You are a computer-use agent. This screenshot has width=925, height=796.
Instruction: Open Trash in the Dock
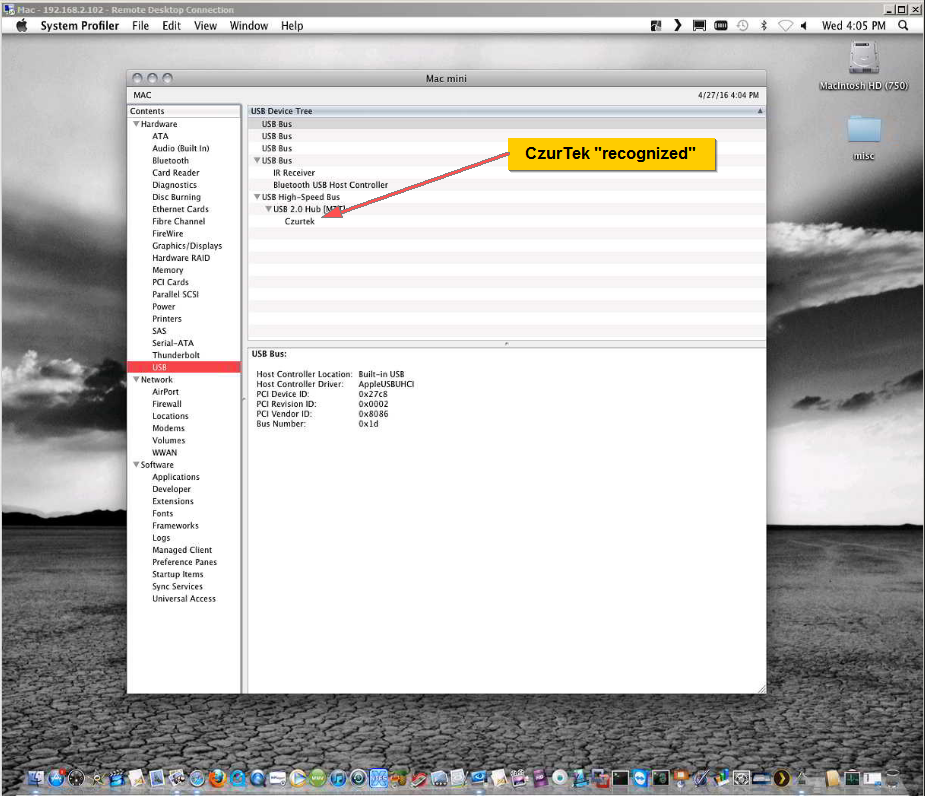pyautogui.click(x=893, y=778)
